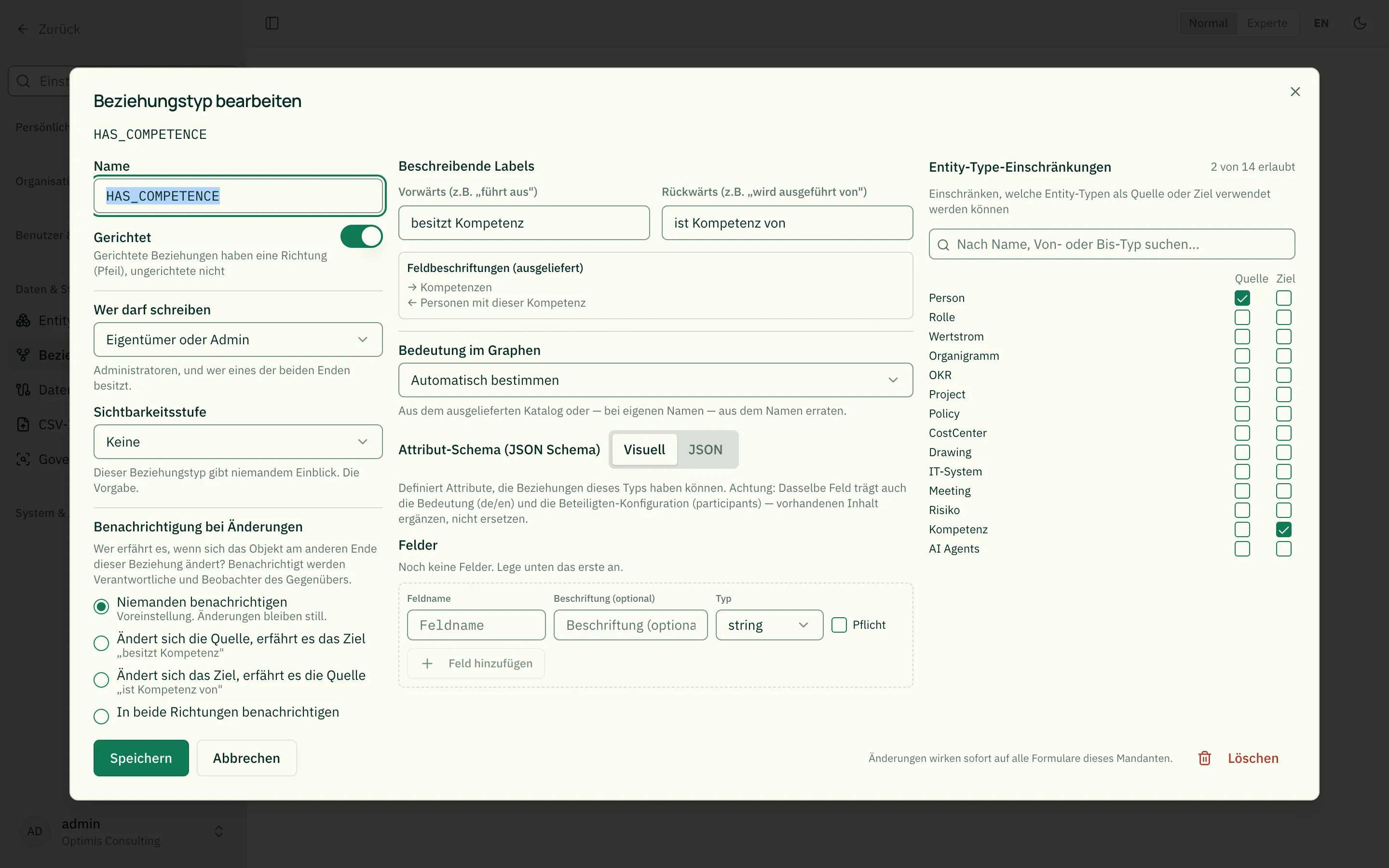Click the Rückwärts label input field
Viewport: 1389px width, 868px height.
pyautogui.click(x=787, y=223)
